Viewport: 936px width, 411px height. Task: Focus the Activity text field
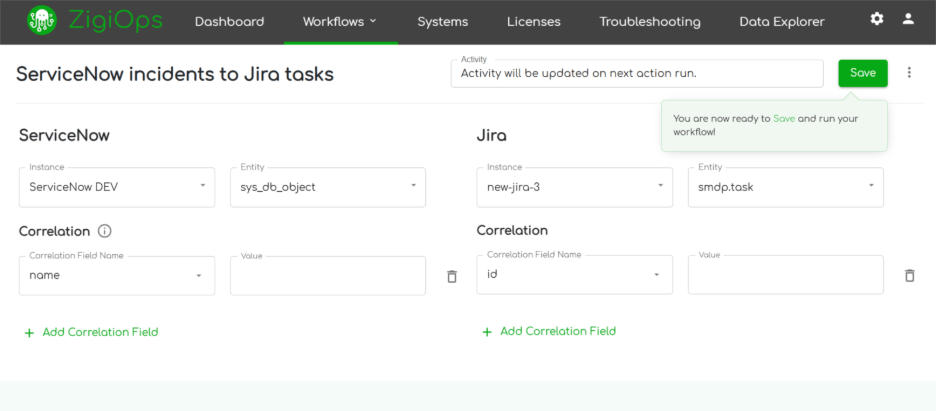pyautogui.click(x=637, y=74)
